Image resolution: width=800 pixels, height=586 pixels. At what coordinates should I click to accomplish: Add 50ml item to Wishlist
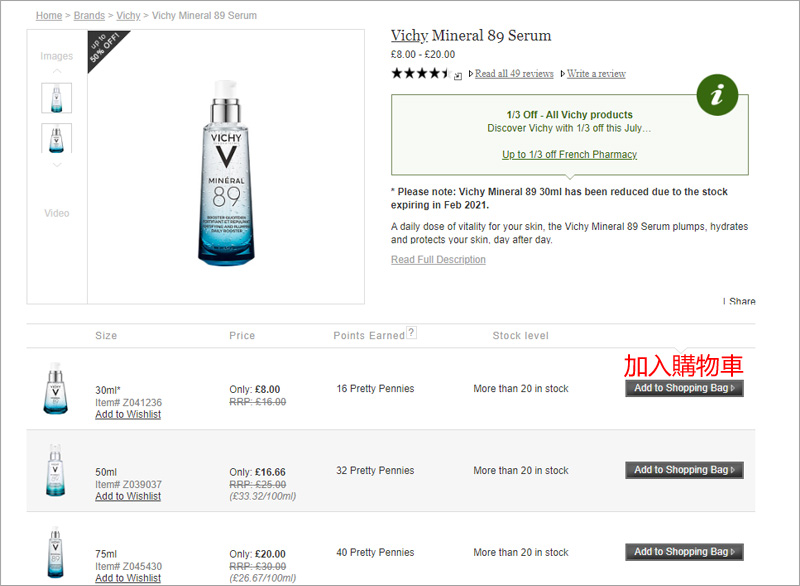point(128,496)
